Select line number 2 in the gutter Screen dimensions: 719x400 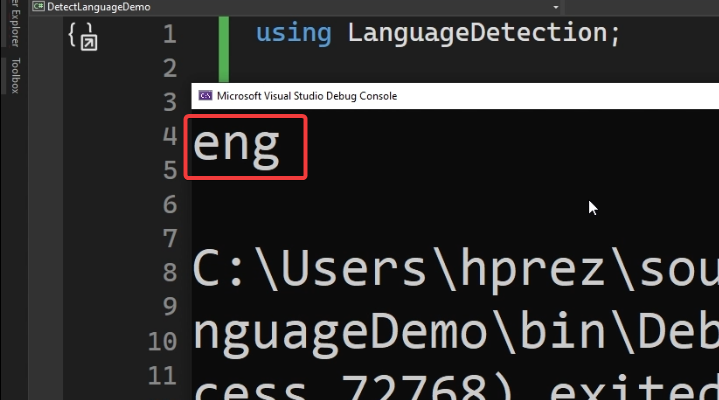click(x=167, y=68)
